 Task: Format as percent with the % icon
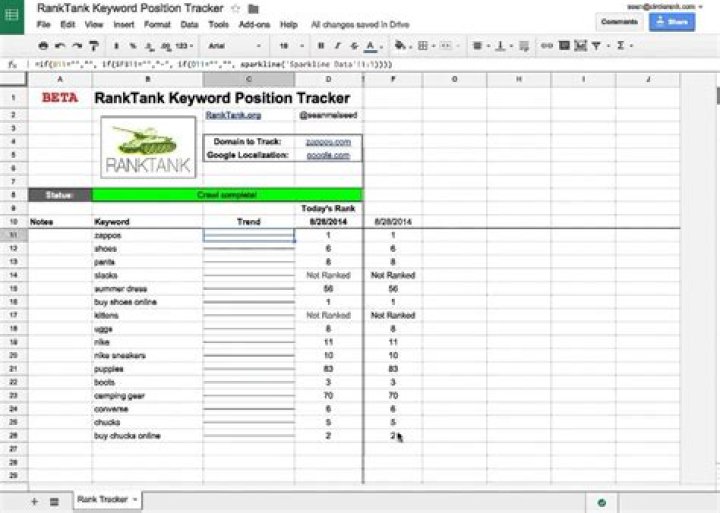point(133,46)
